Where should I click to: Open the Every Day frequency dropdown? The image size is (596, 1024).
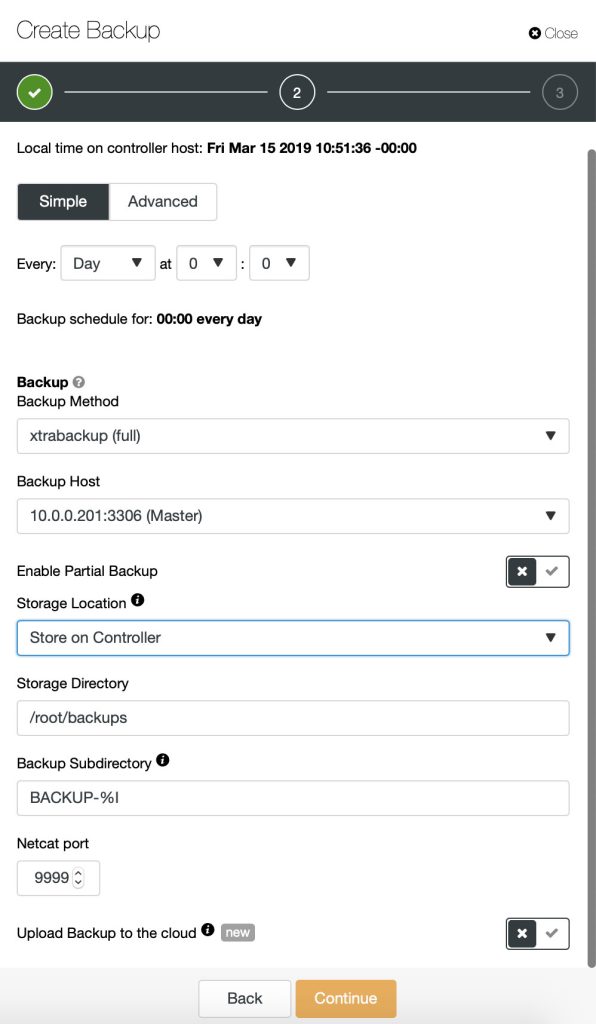[108, 263]
